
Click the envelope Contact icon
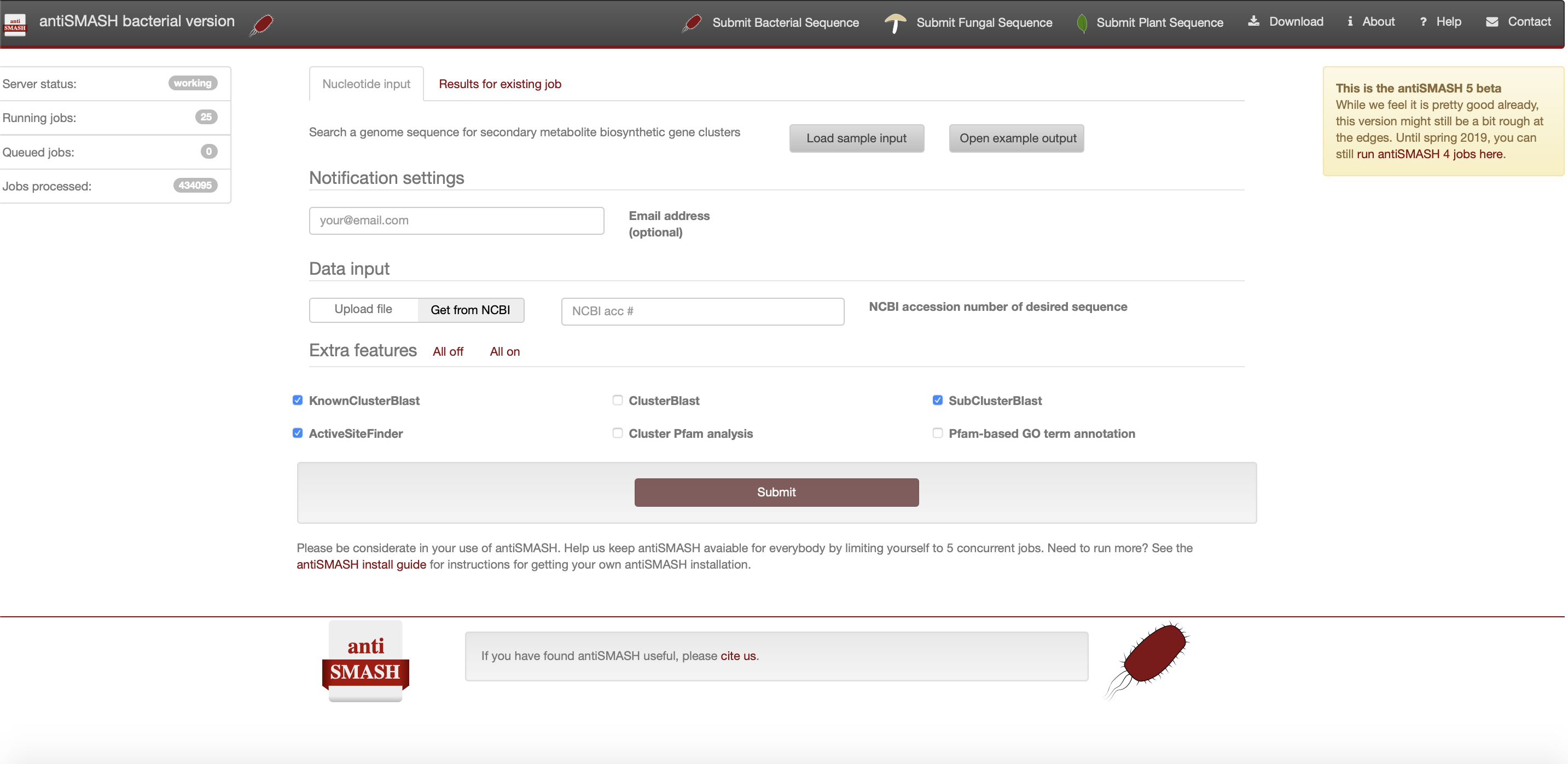1492,22
